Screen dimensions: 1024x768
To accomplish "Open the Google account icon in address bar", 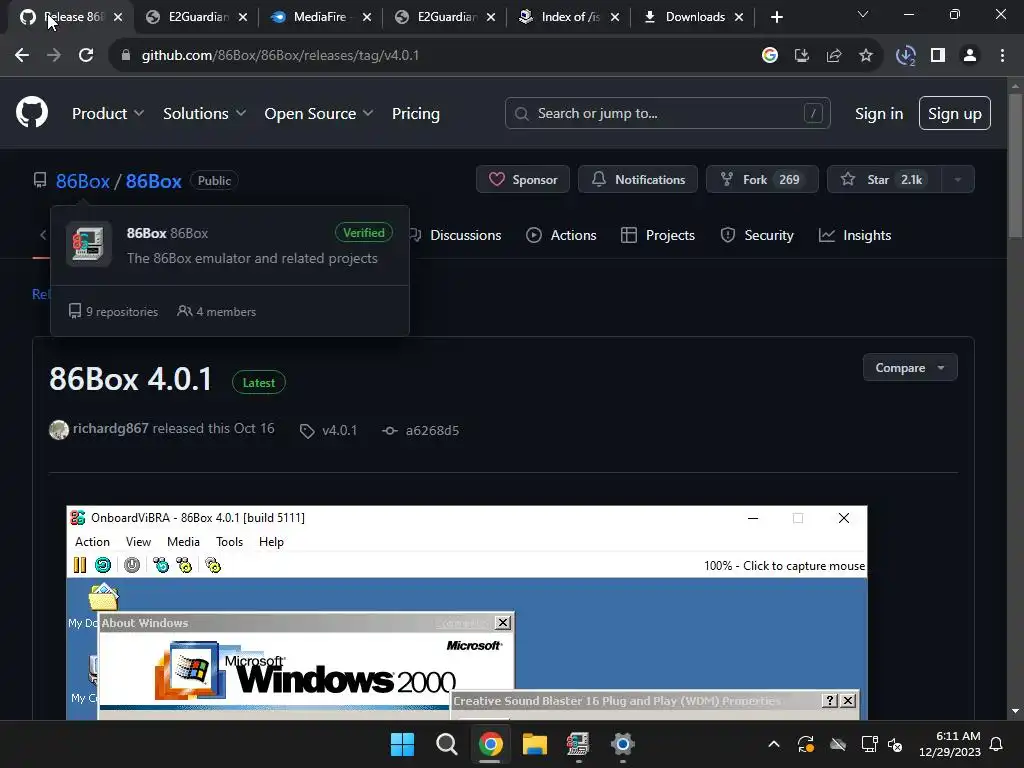I will click(770, 56).
